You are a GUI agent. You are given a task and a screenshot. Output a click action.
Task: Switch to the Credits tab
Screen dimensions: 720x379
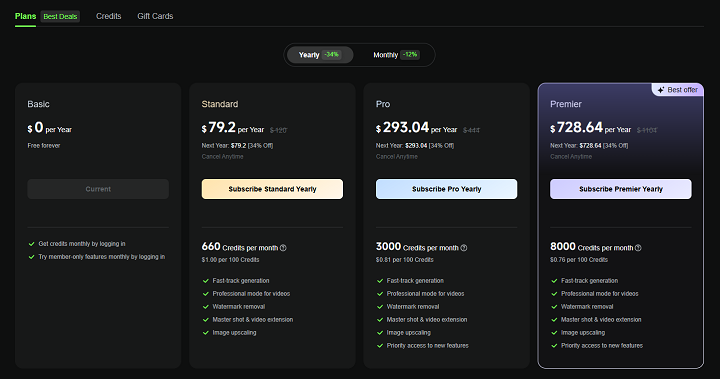tap(108, 16)
